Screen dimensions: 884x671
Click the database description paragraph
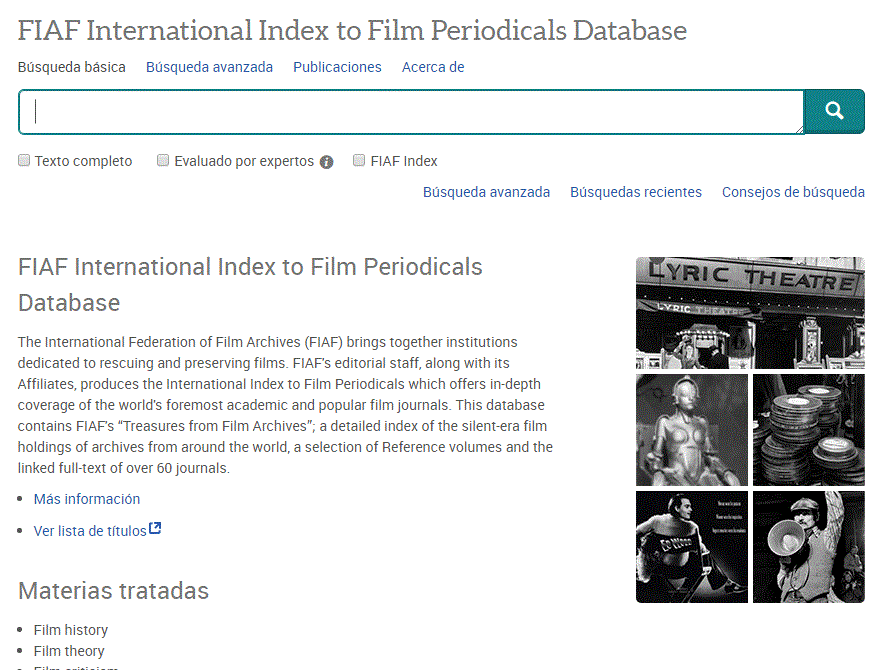coord(285,405)
